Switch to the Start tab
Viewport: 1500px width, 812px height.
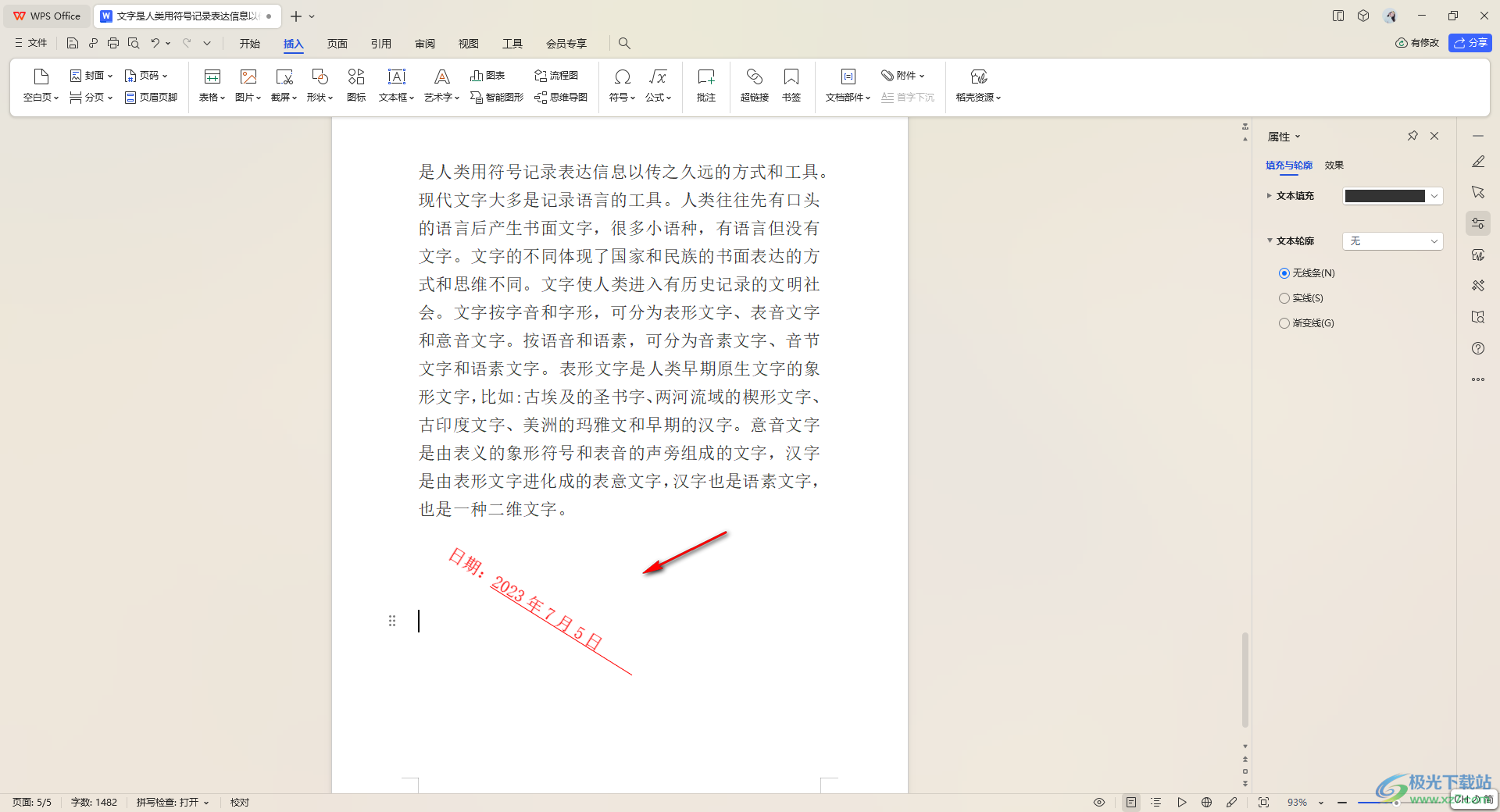click(x=250, y=44)
